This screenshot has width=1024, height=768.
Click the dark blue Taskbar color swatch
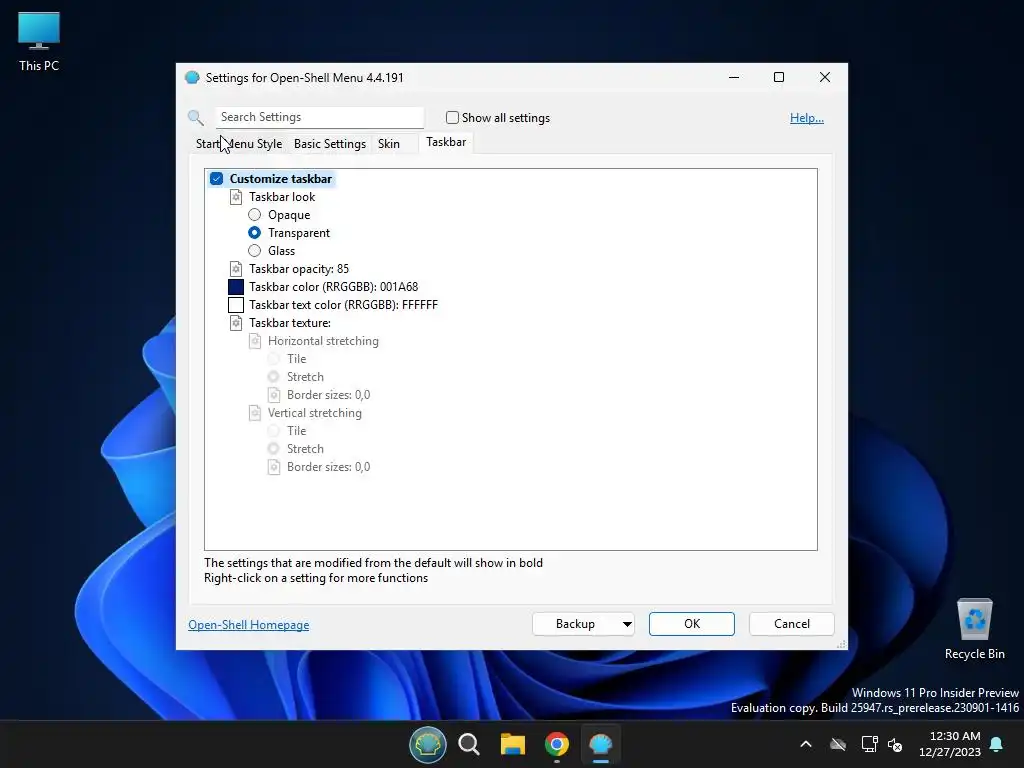click(236, 287)
